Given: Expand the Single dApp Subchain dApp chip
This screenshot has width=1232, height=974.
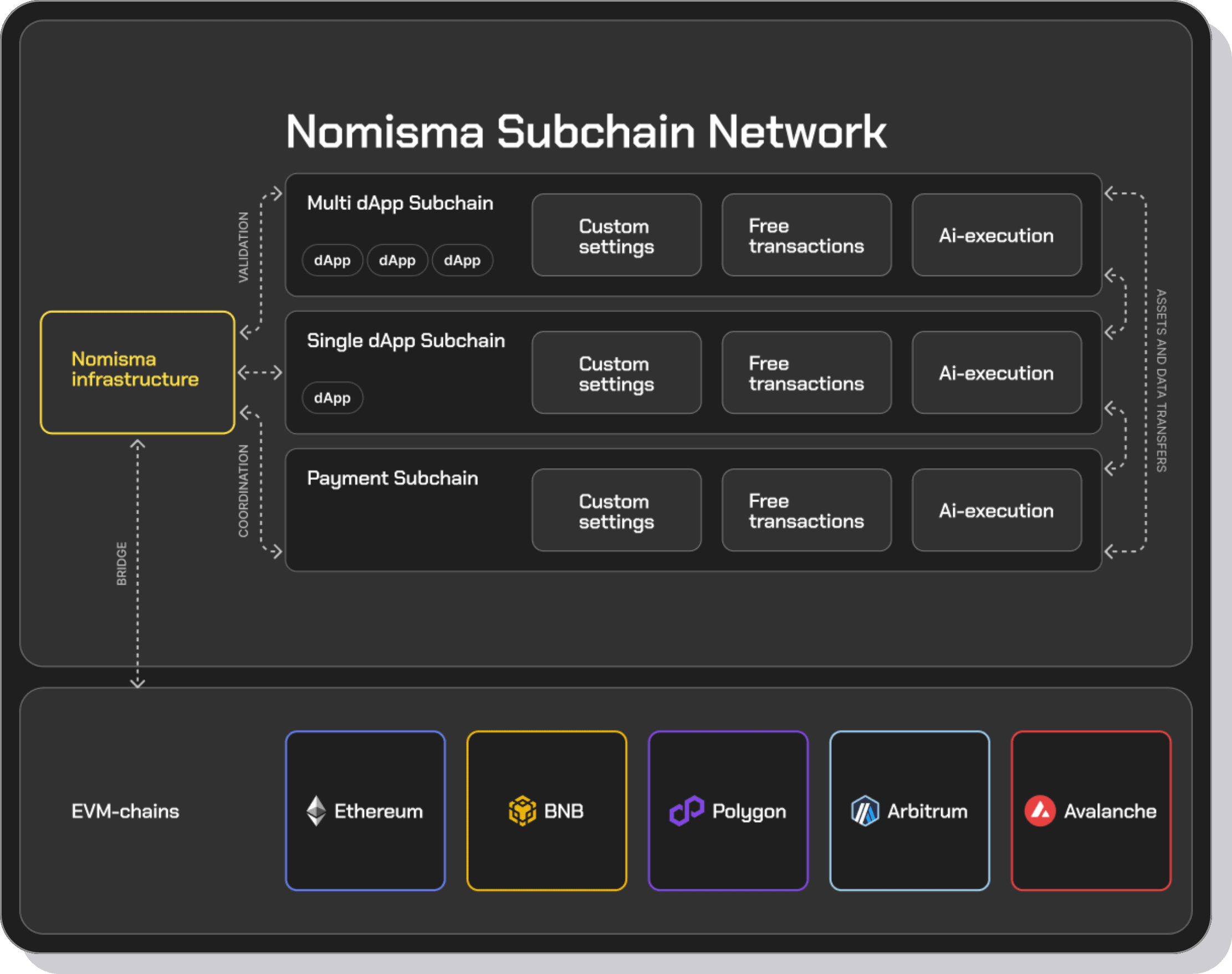Looking at the screenshot, I should [332, 398].
